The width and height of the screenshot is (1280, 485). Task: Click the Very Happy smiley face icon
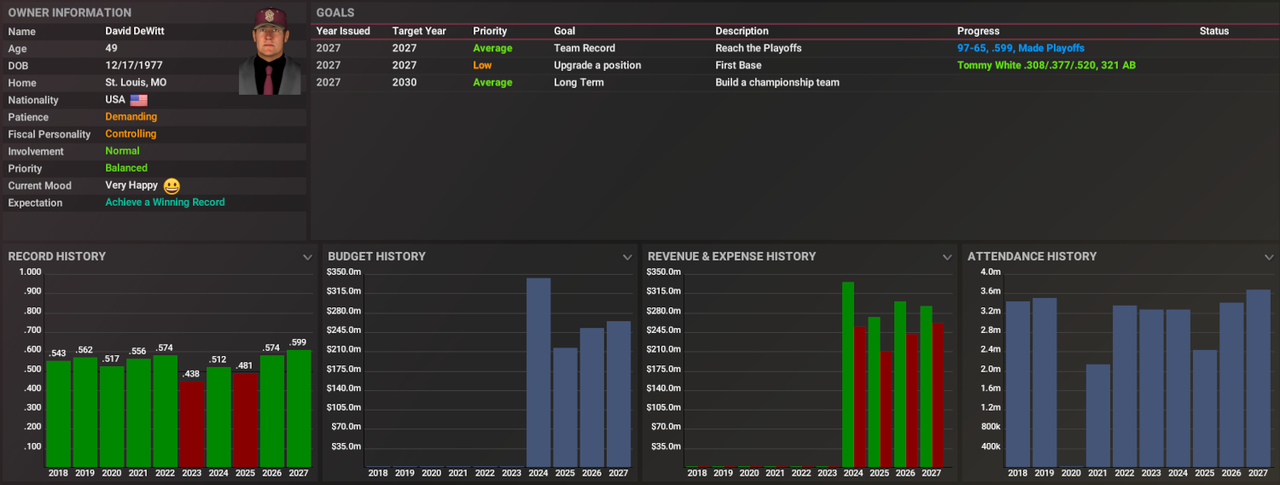point(172,186)
